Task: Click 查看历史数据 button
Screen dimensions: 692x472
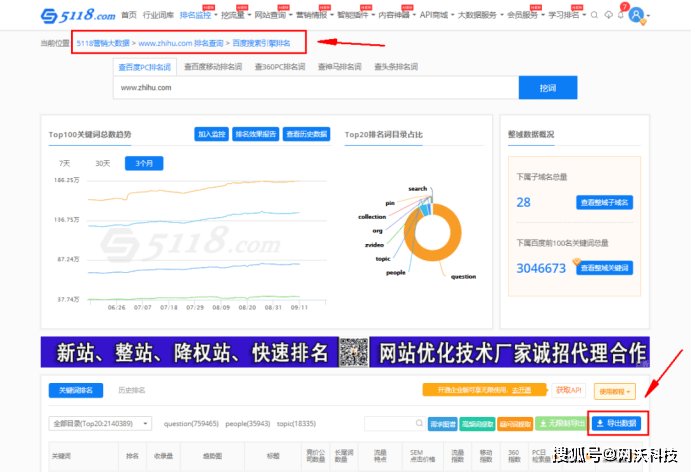Action: (306, 134)
